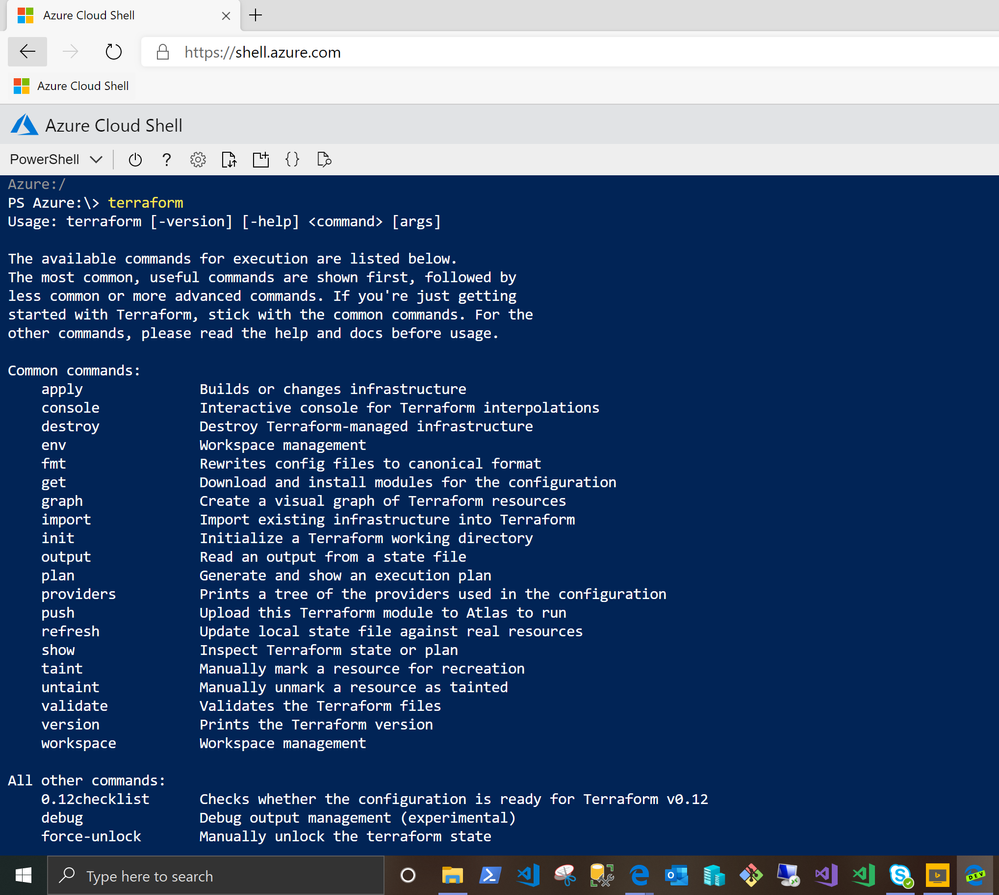Open the PowerShell shell type dropdown

point(56,159)
